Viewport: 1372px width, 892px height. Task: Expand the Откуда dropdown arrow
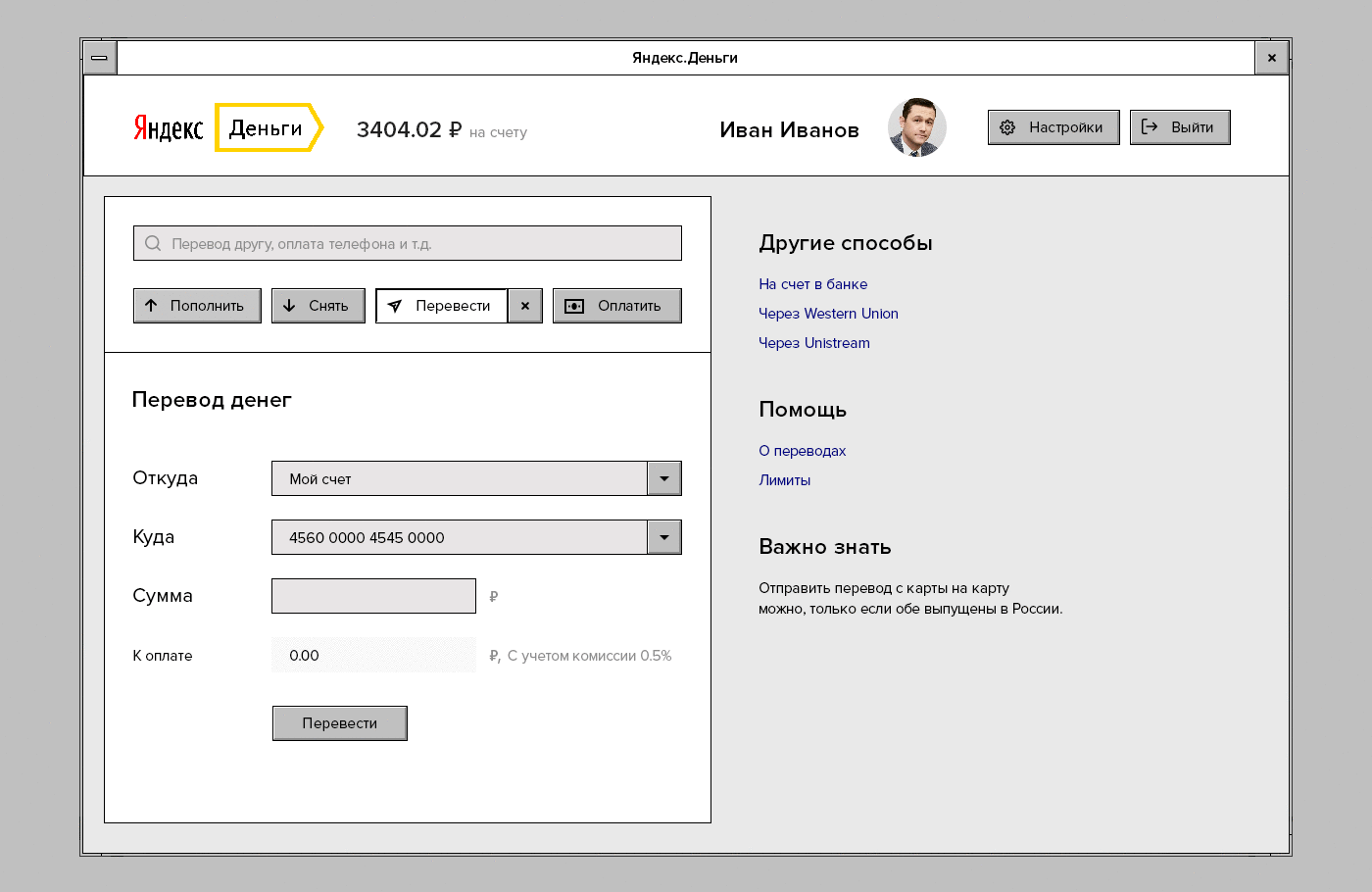[664, 478]
